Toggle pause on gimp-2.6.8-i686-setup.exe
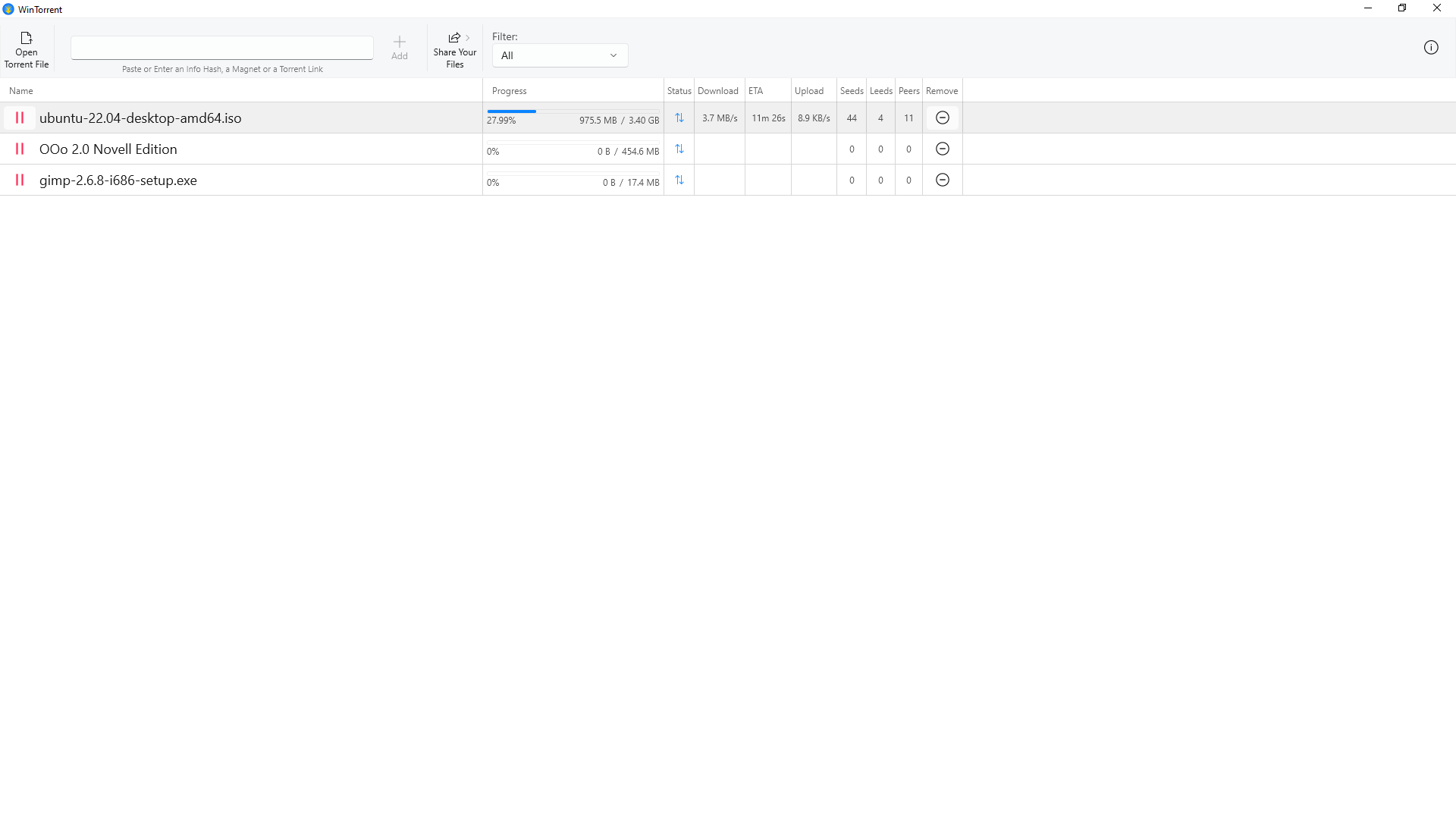 (20, 180)
